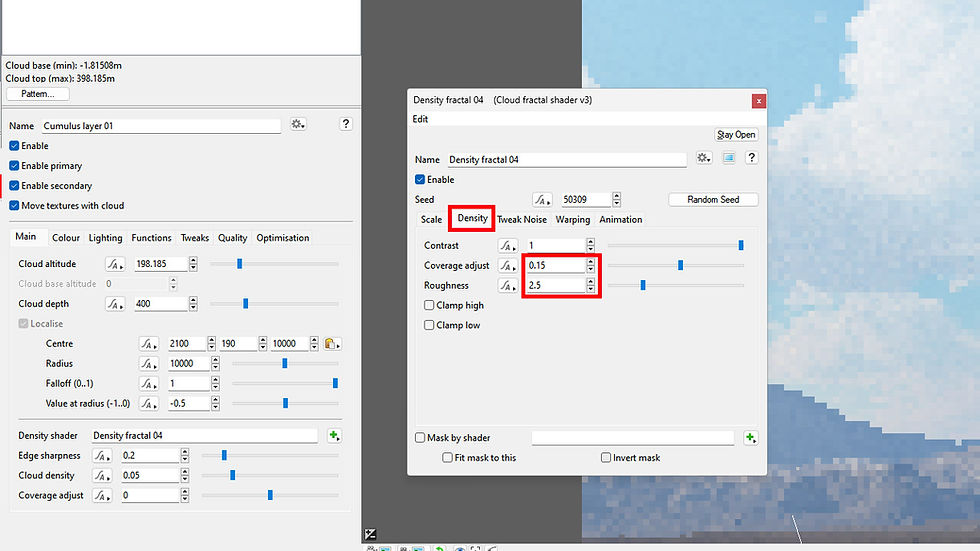Open Edit menu in Density fractal dialog
Viewport: 980px width, 551px height.
click(x=420, y=119)
